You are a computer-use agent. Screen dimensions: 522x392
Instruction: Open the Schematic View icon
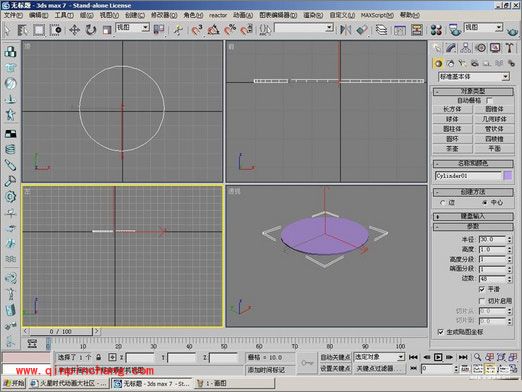[x=417, y=30]
